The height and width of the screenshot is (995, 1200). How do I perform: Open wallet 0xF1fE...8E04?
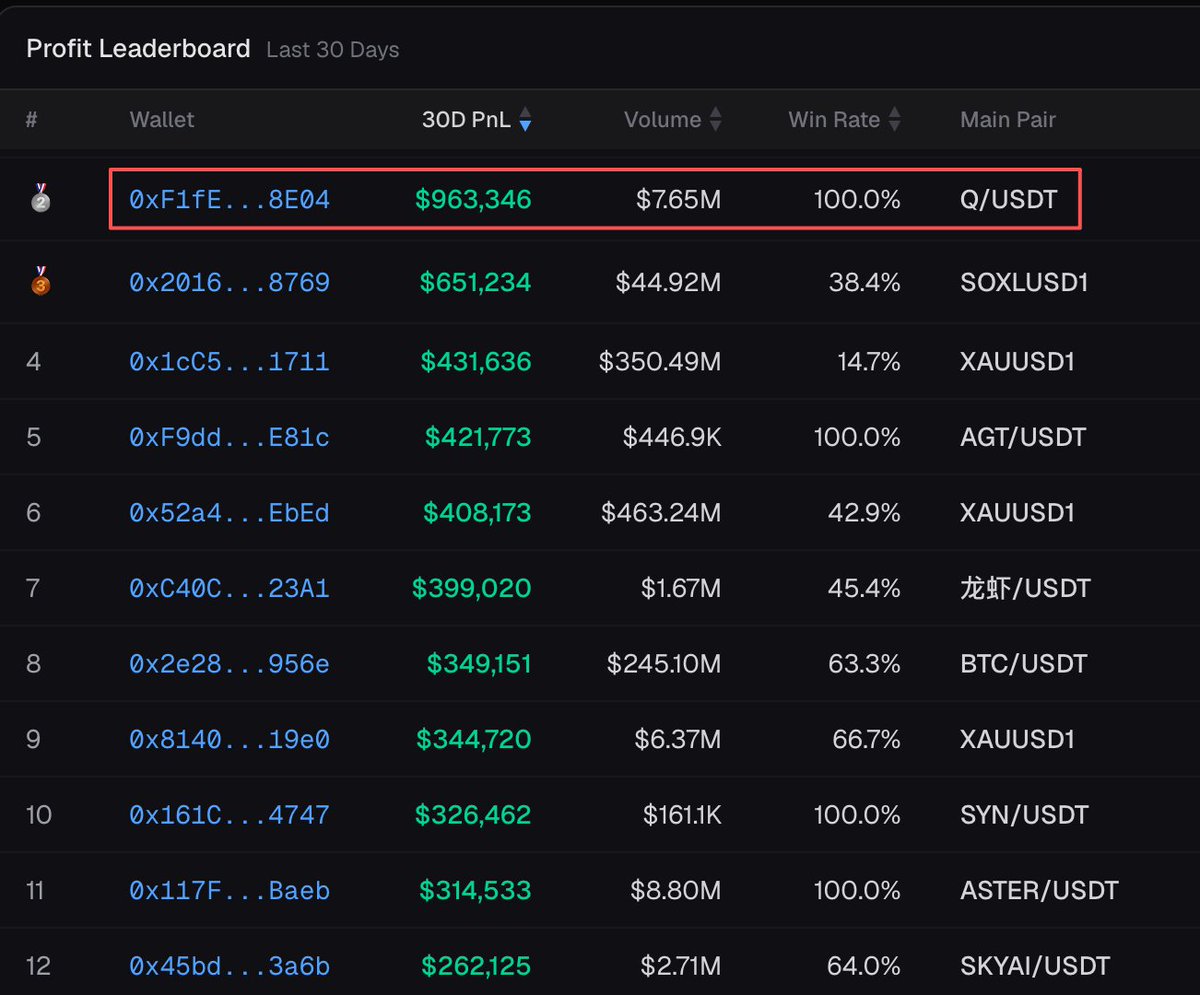coord(229,200)
